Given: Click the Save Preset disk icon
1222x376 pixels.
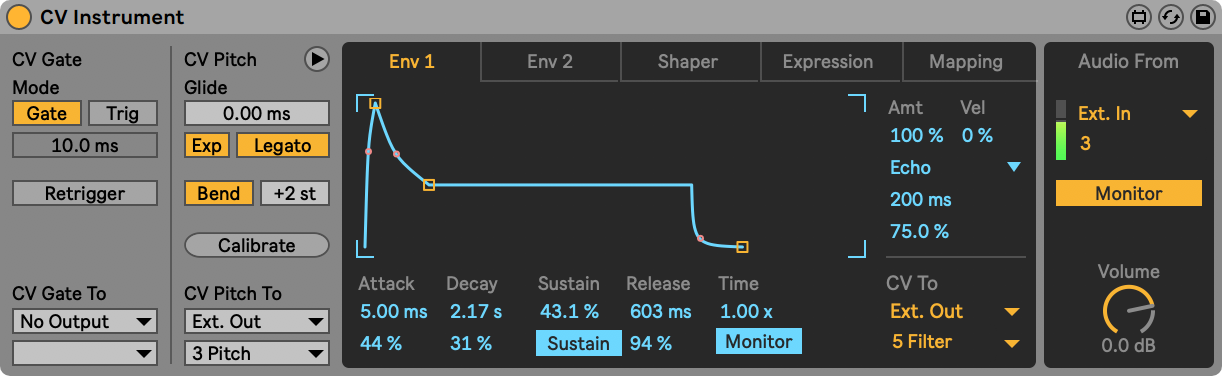Looking at the screenshot, I should pyautogui.click(x=1200, y=17).
